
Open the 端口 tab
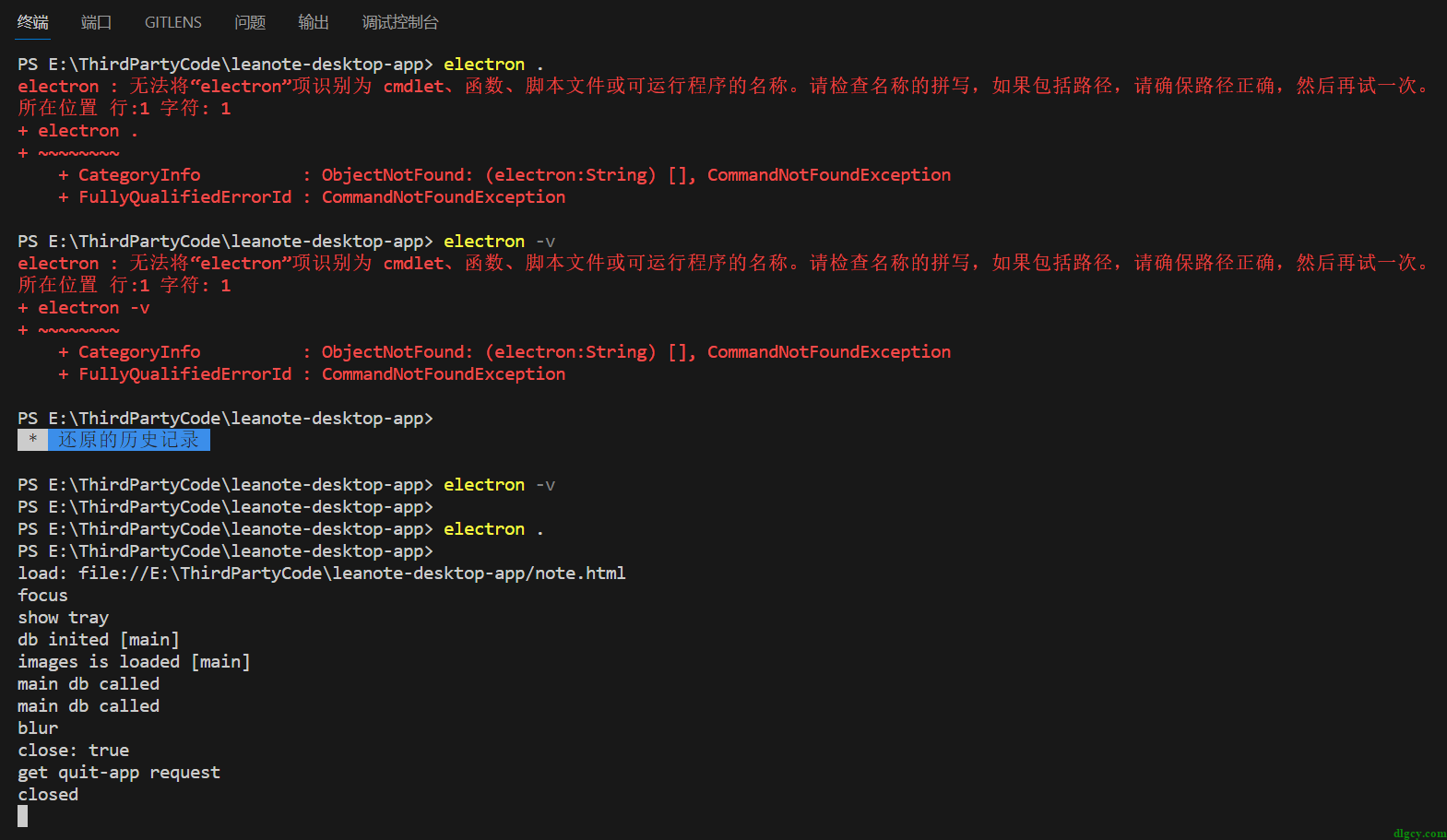click(x=96, y=22)
